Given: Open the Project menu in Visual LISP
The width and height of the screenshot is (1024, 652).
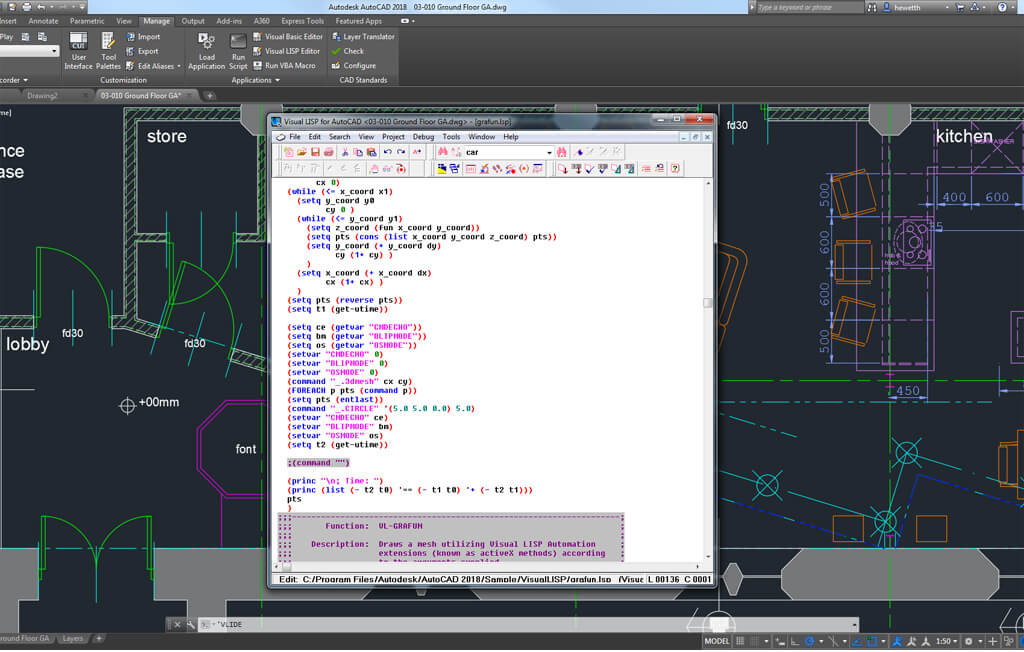Looking at the screenshot, I should click(393, 137).
